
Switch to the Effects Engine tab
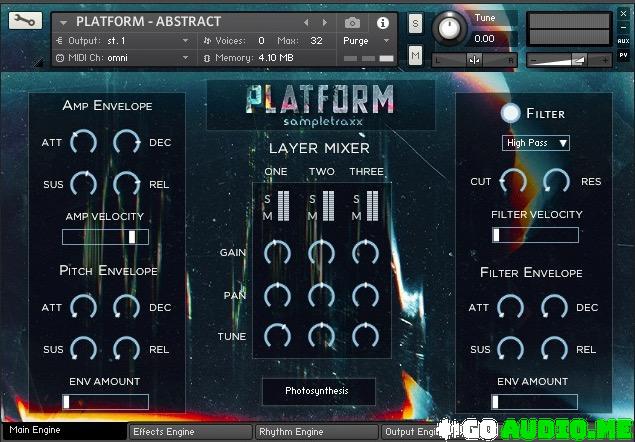190,432
